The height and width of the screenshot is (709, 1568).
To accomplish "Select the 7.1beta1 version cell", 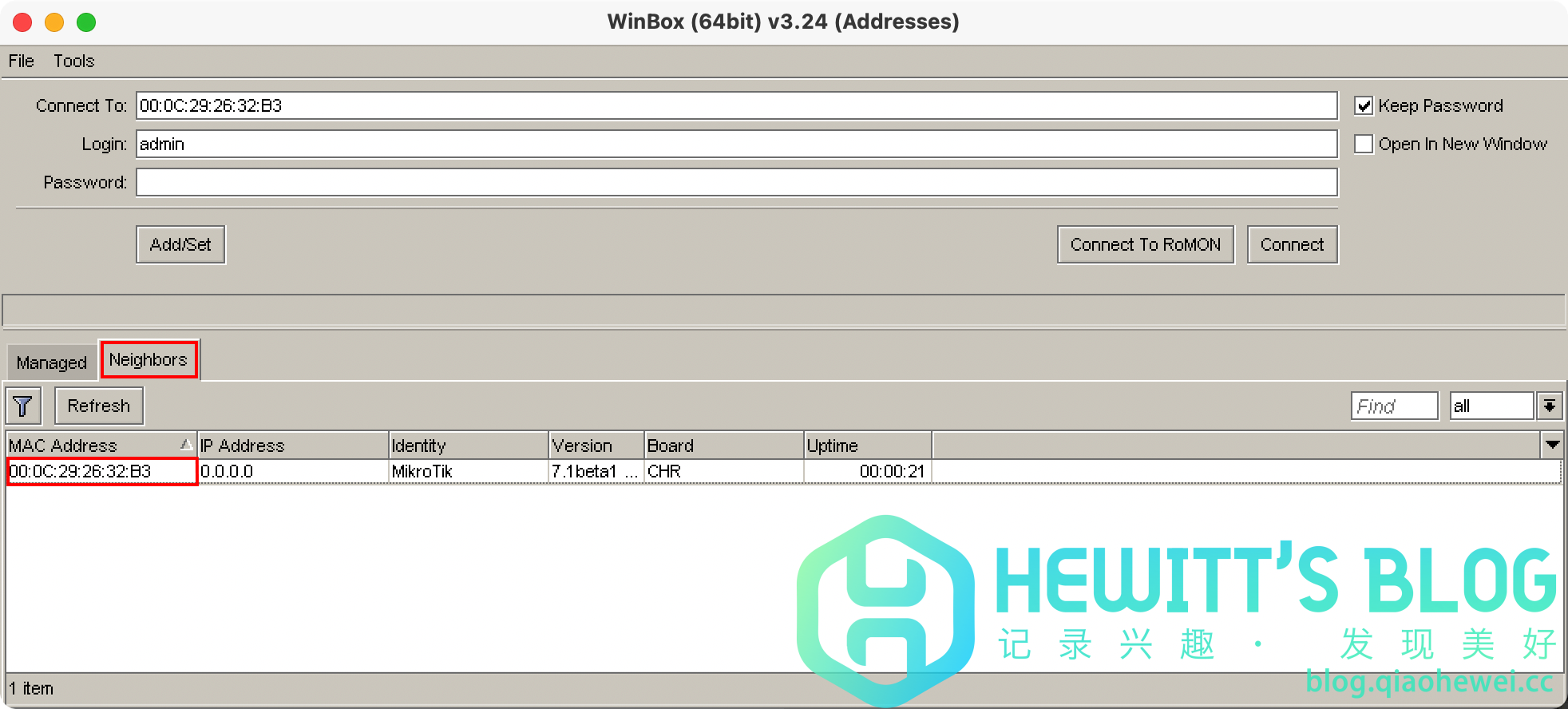I will pyautogui.click(x=596, y=471).
